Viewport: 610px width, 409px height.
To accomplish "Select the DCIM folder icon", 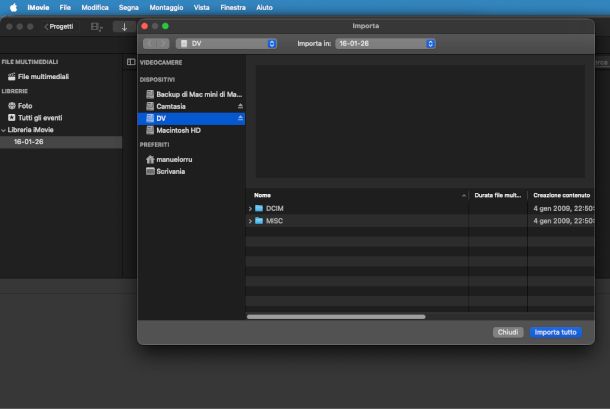I will 259,208.
